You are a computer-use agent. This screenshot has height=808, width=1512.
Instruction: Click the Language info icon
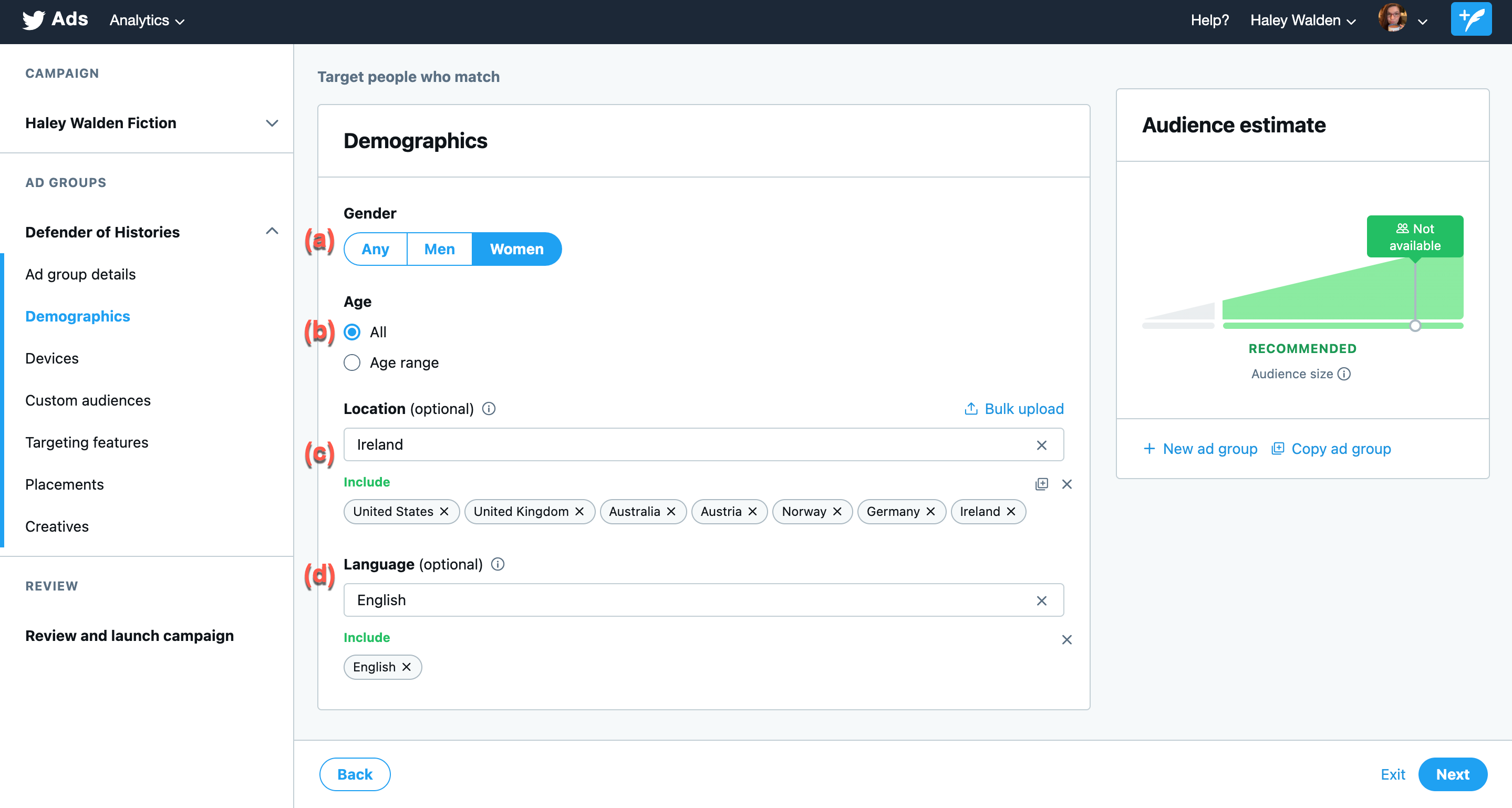498,564
